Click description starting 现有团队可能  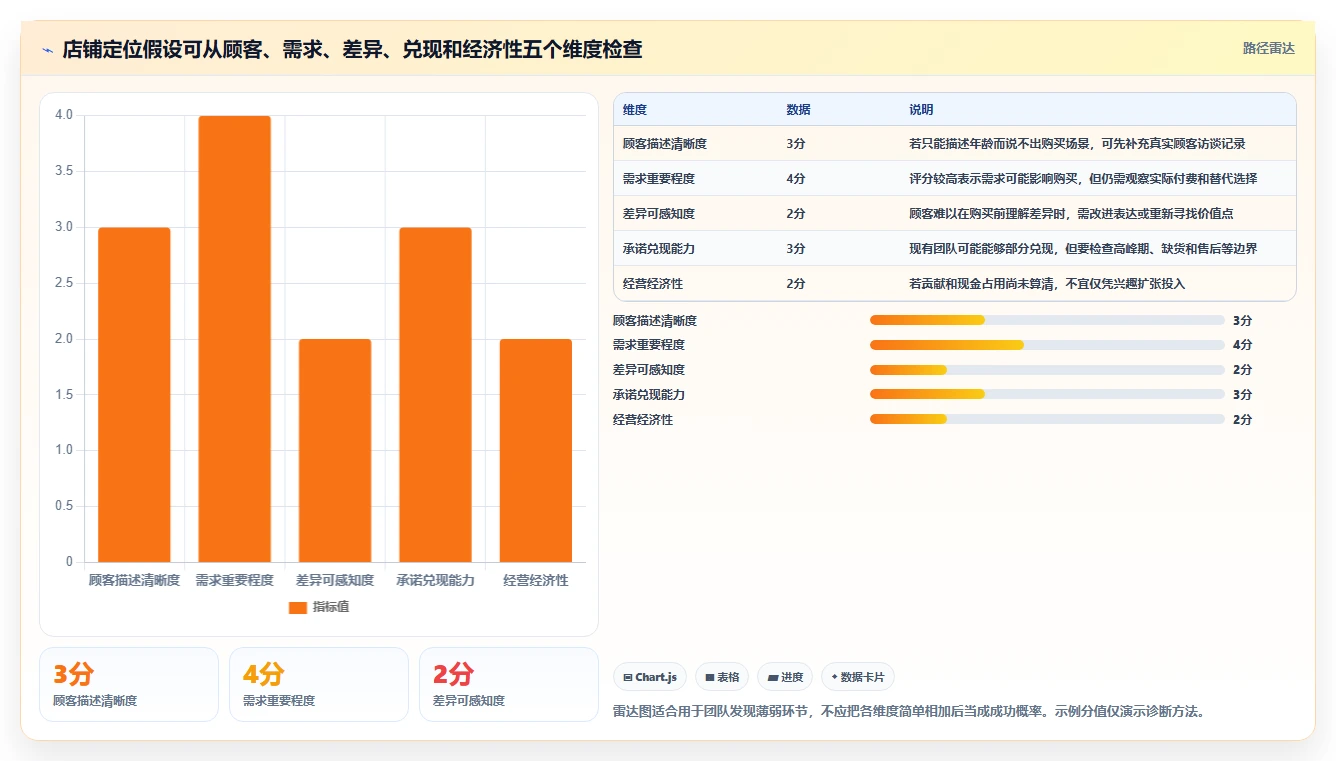[1083, 249]
